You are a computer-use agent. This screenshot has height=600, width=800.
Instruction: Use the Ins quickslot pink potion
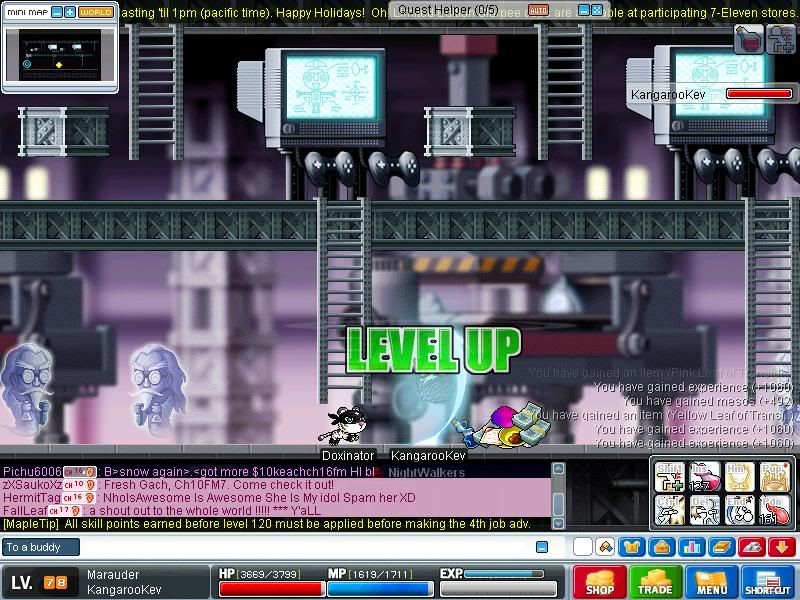coord(705,477)
